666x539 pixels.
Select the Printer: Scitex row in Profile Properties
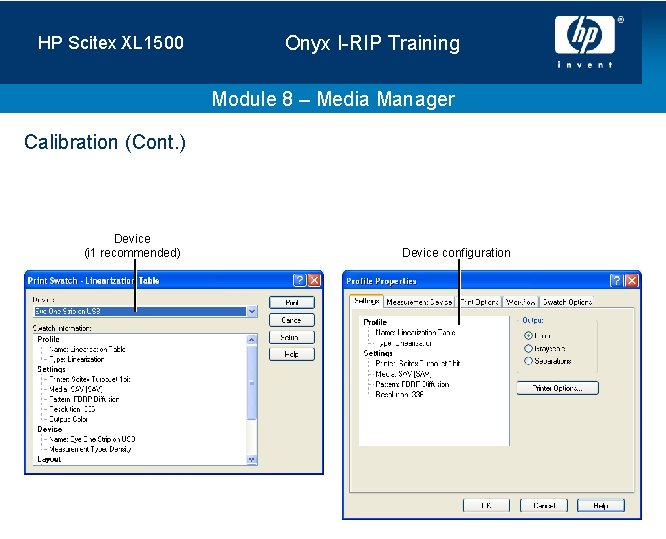418,364
